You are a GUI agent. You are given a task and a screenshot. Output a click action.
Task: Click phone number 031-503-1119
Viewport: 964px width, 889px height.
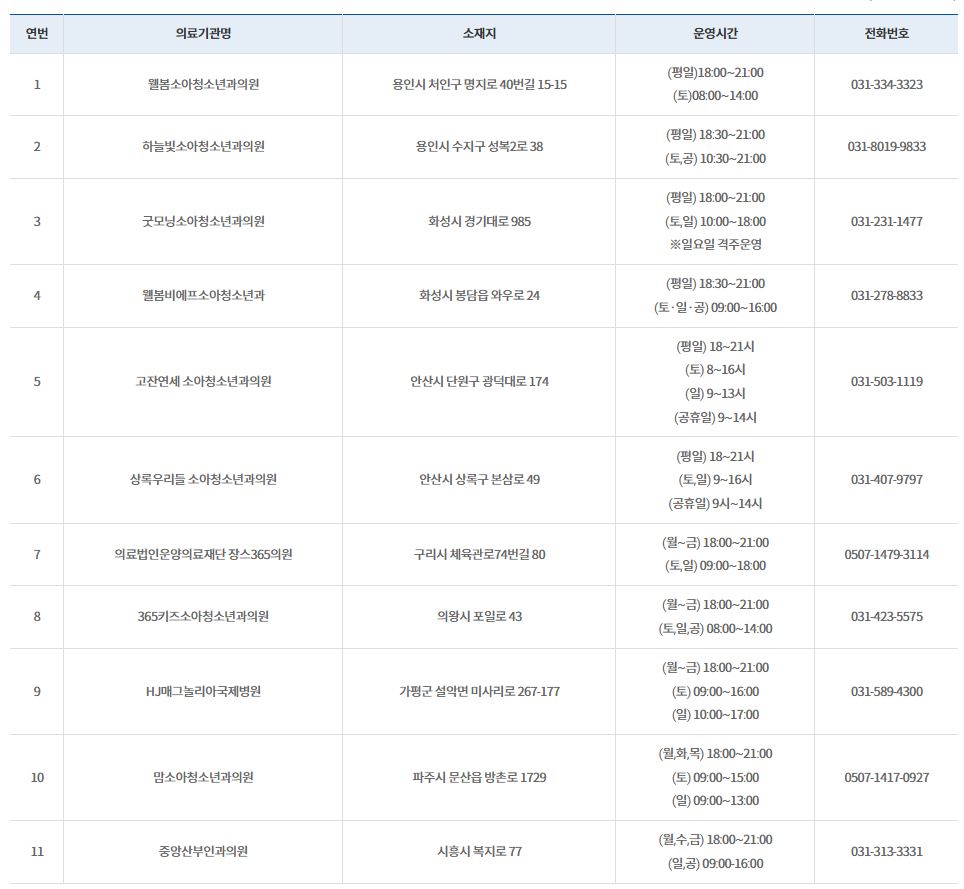[x=887, y=381]
